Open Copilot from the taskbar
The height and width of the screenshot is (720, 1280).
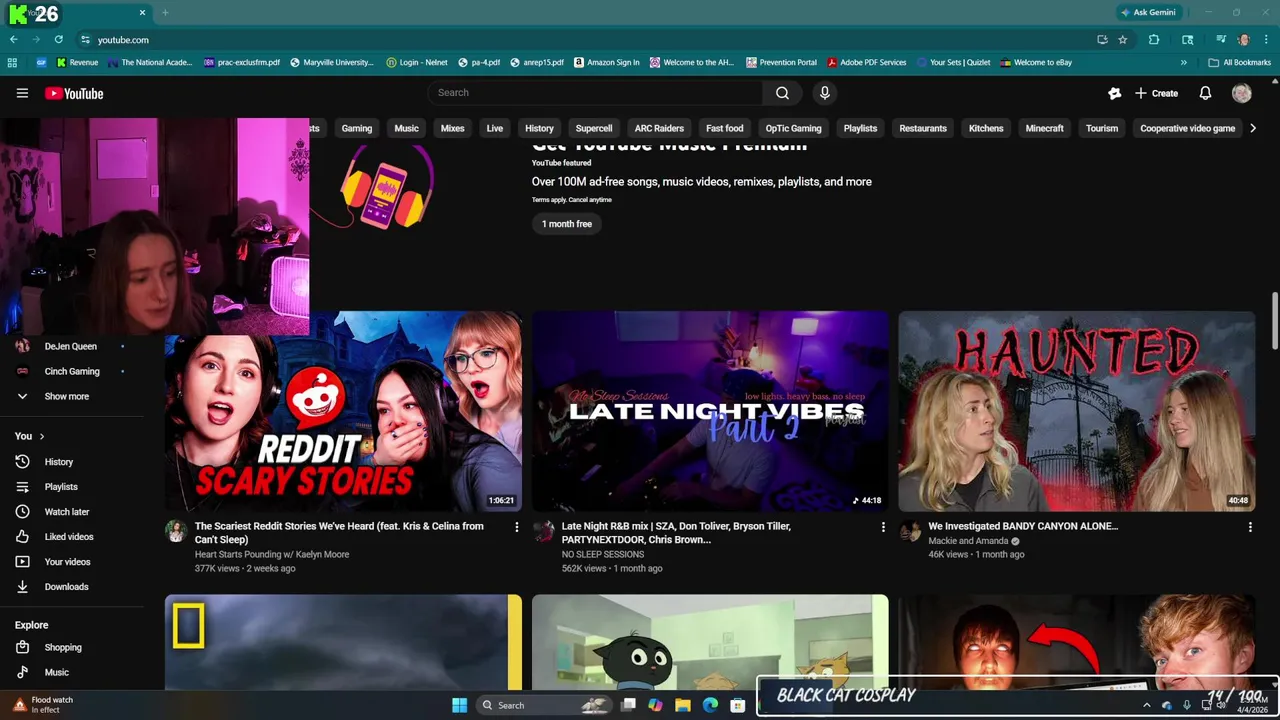click(x=655, y=705)
